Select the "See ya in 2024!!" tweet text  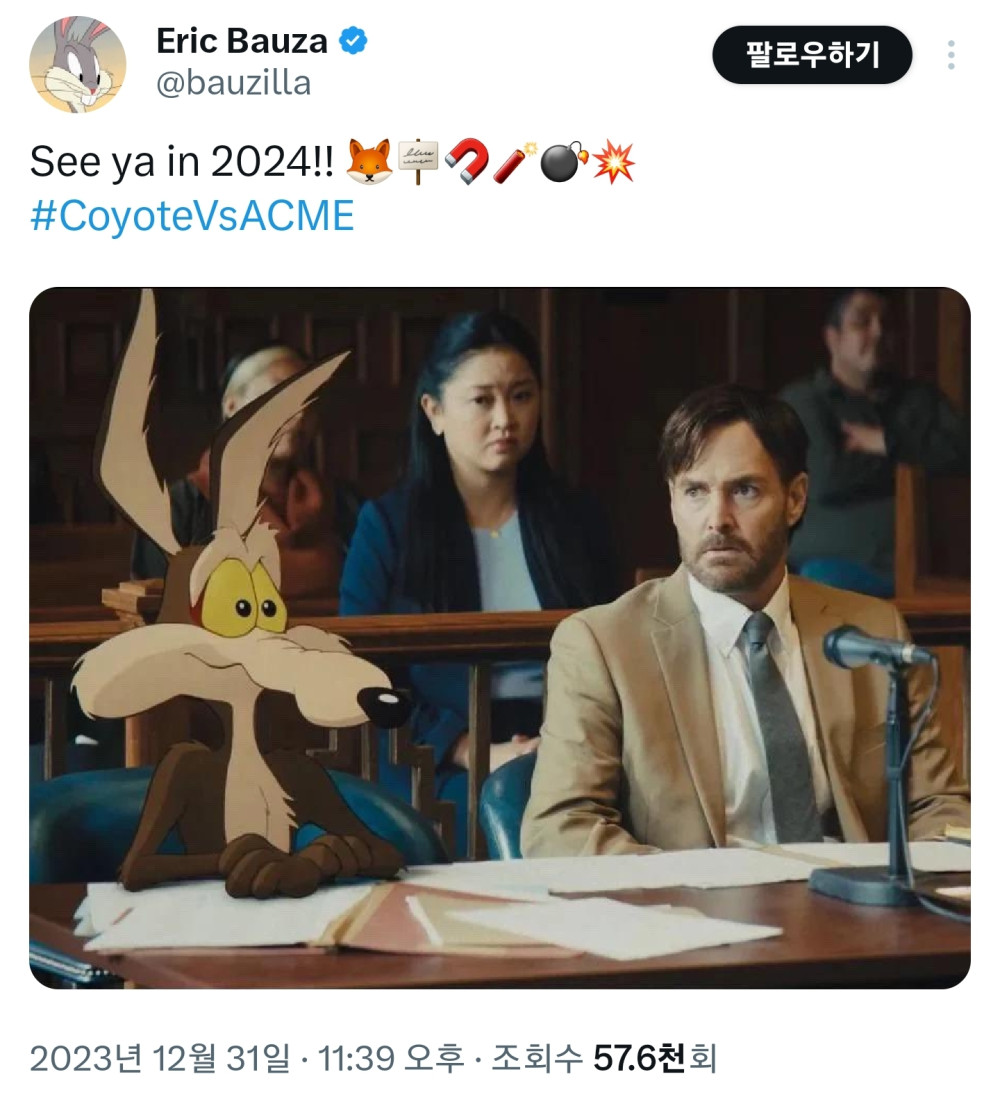(183, 163)
